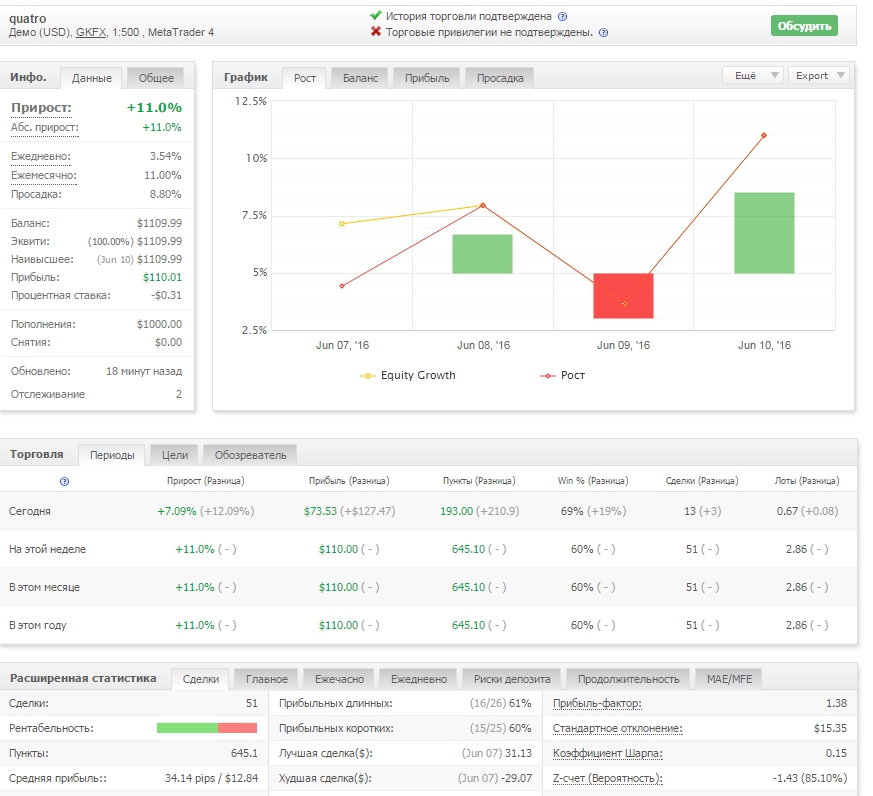Click the Ежедневно label
The width and height of the screenshot is (873, 796).
(41, 156)
